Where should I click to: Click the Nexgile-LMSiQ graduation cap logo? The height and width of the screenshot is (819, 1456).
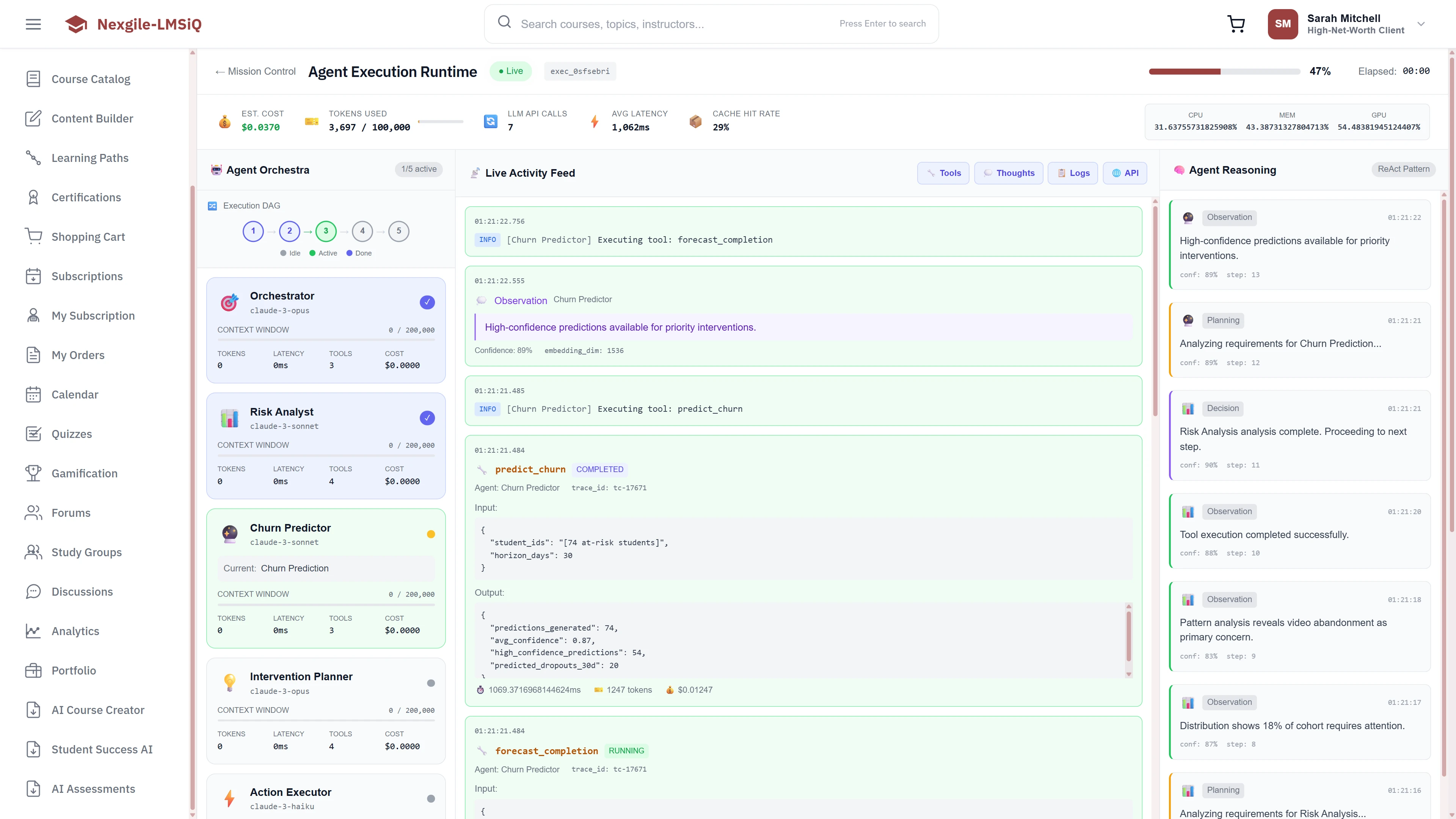coord(76,24)
